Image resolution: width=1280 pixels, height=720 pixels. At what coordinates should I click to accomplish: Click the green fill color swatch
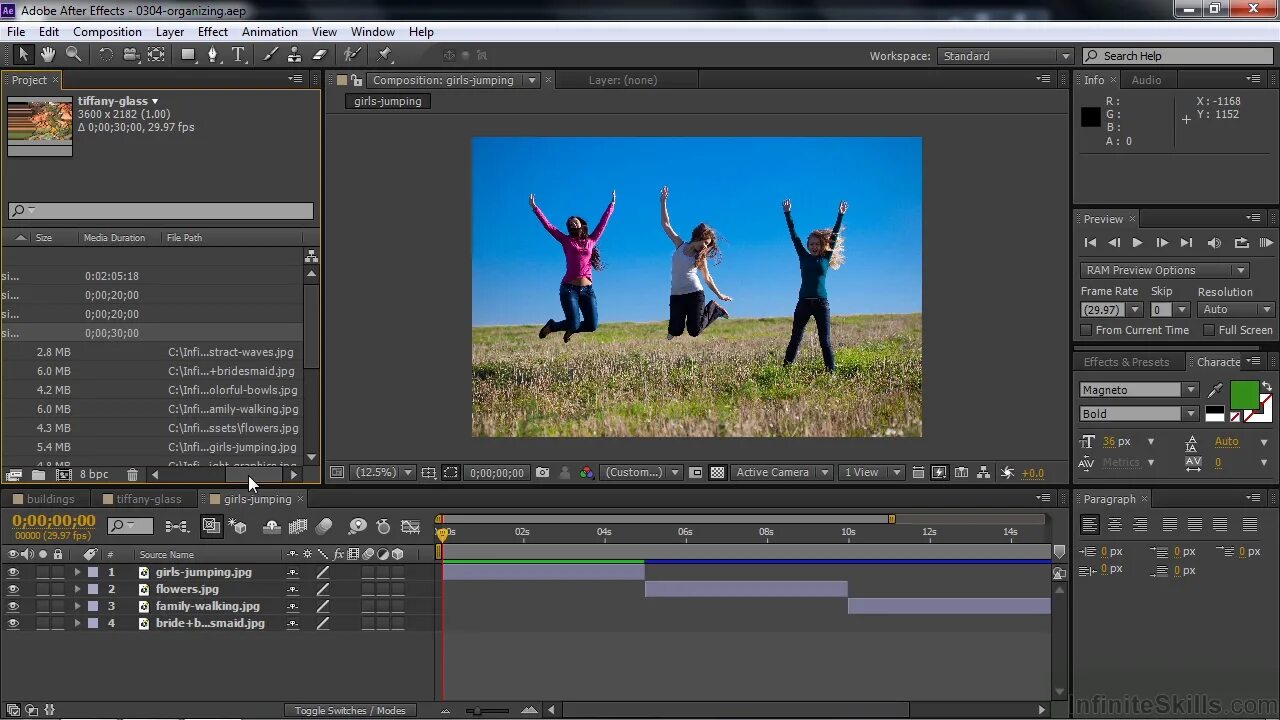[x=1244, y=393]
